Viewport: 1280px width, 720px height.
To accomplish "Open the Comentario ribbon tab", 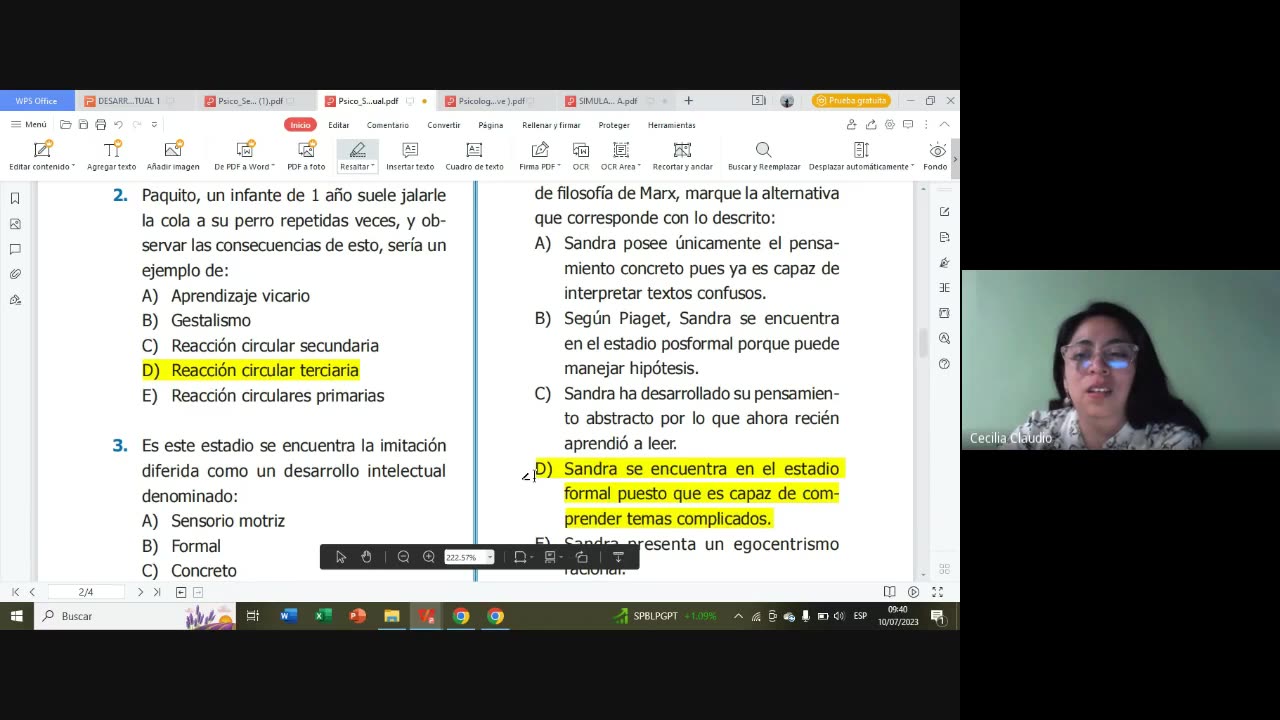I will coord(388,125).
